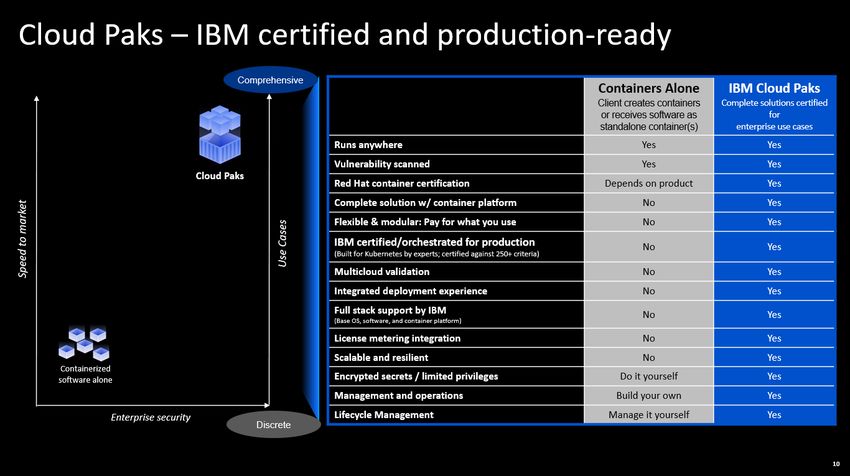Click the 'Containerized software alone' caption
The height and width of the screenshot is (476, 850).
click(85, 374)
